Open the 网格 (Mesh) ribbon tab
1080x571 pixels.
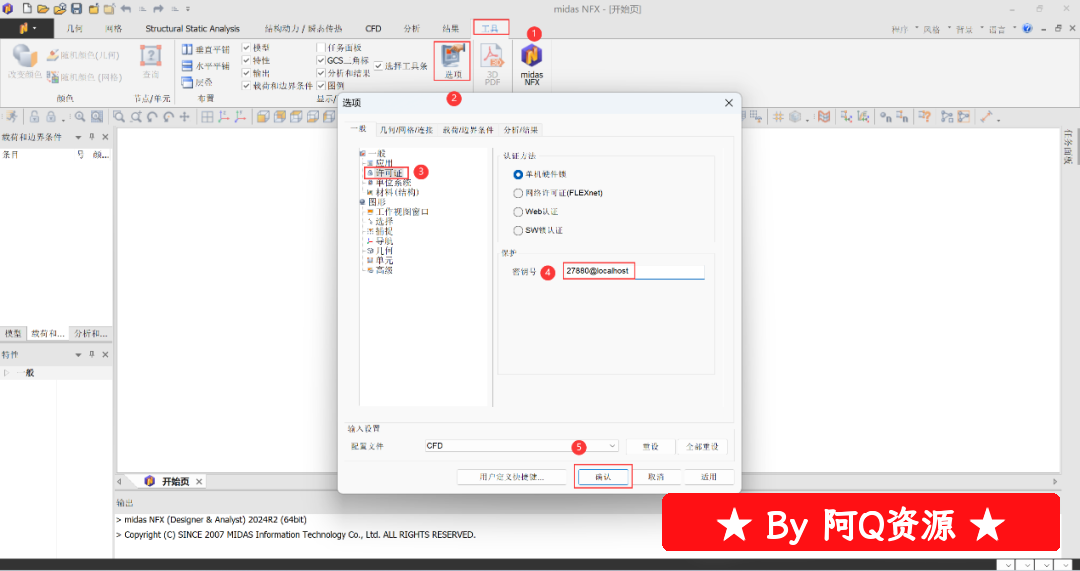click(114, 29)
